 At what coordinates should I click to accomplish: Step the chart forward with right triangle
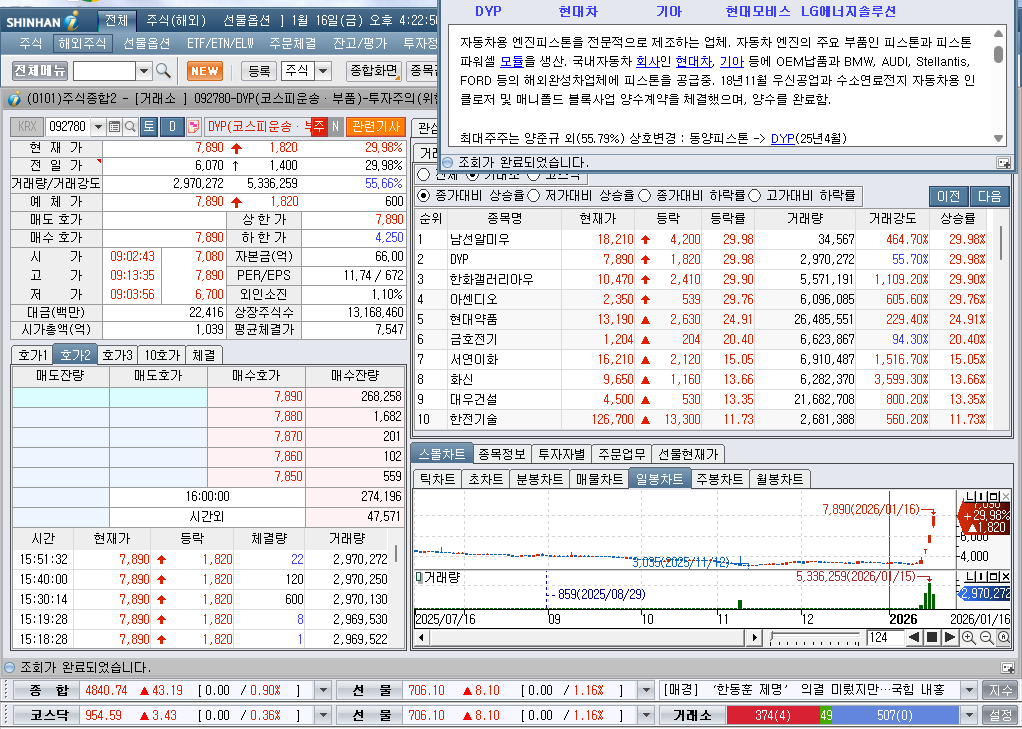950,638
